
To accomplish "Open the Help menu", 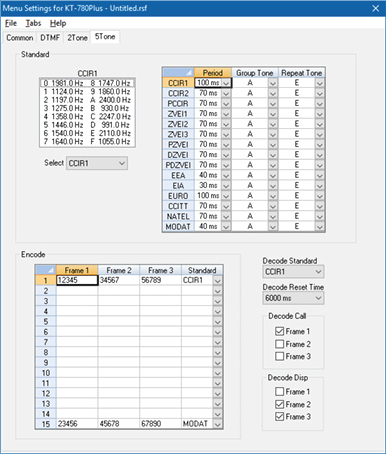I will coord(58,23).
